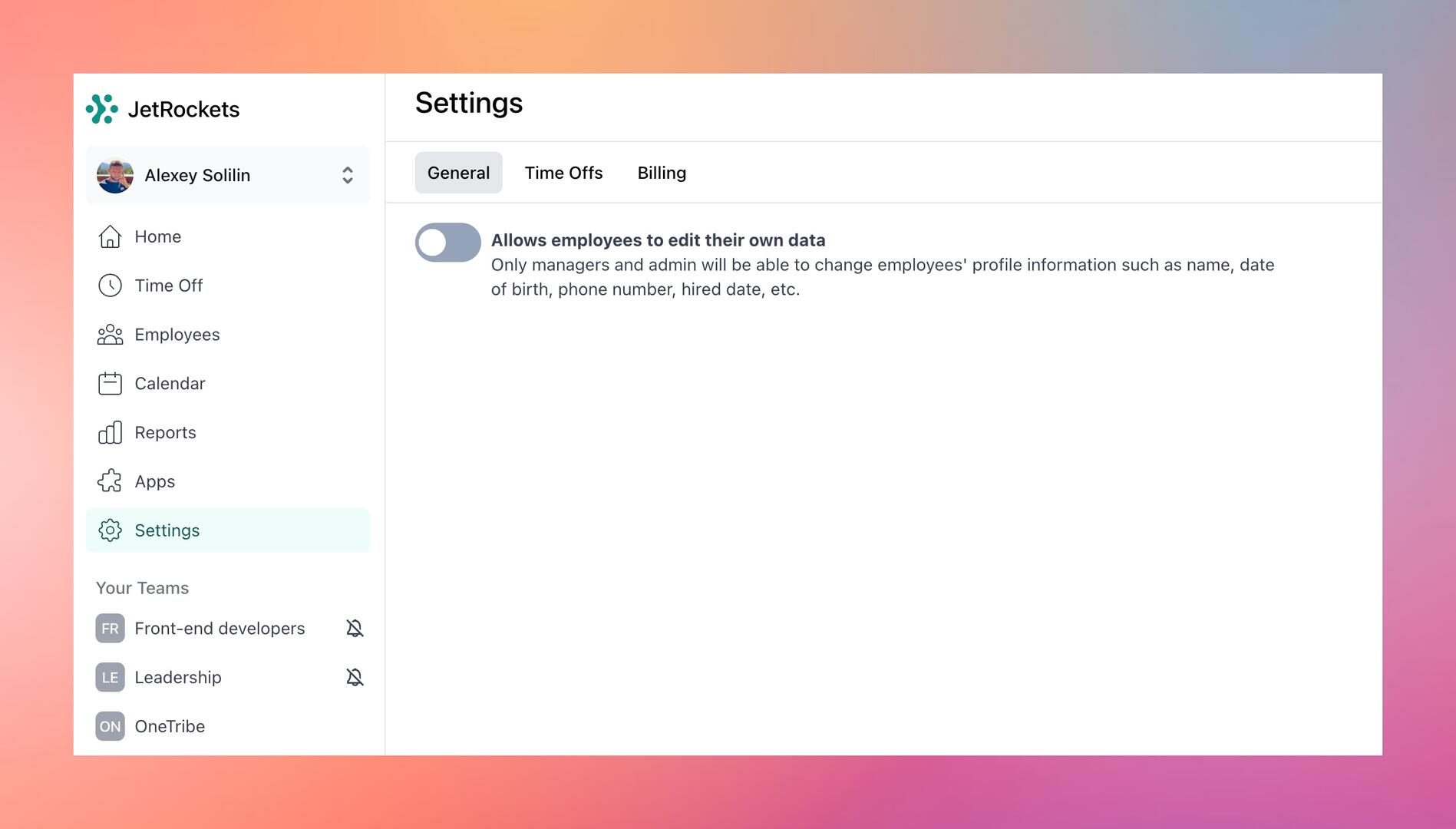Image resolution: width=1456 pixels, height=829 pixels.
Task: Open the Employees section
Action: tap(228, 335)
